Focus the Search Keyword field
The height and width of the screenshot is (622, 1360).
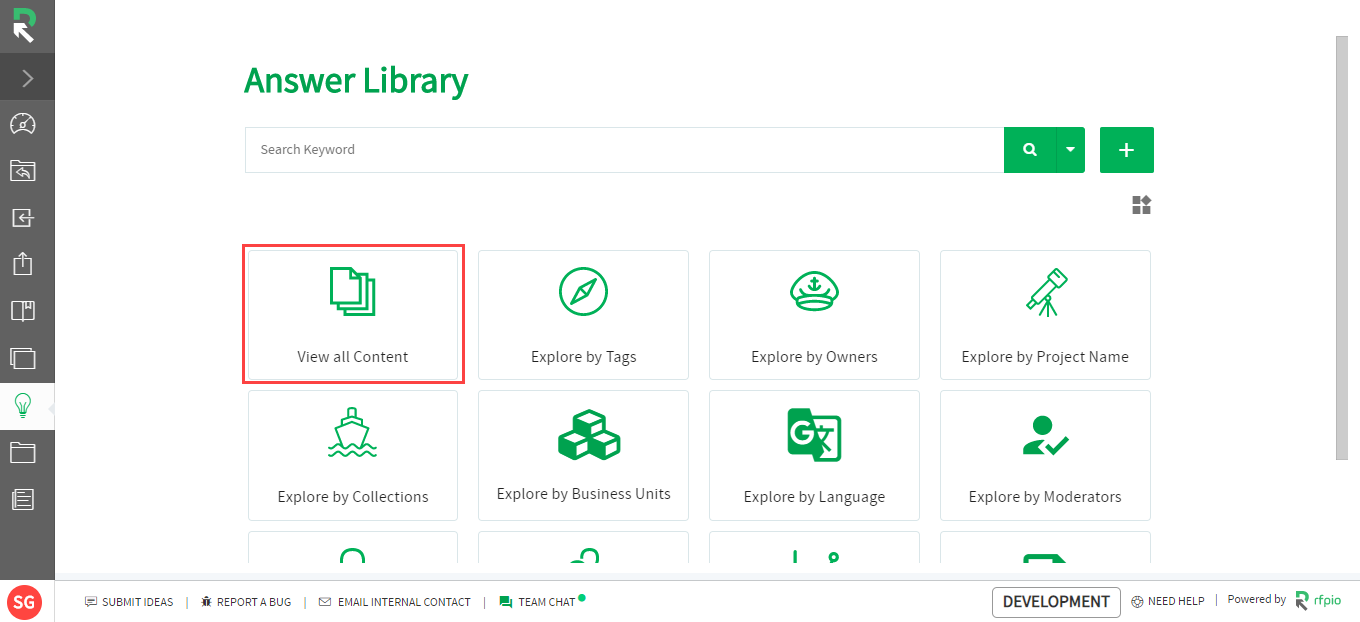[x=624, y=150]
